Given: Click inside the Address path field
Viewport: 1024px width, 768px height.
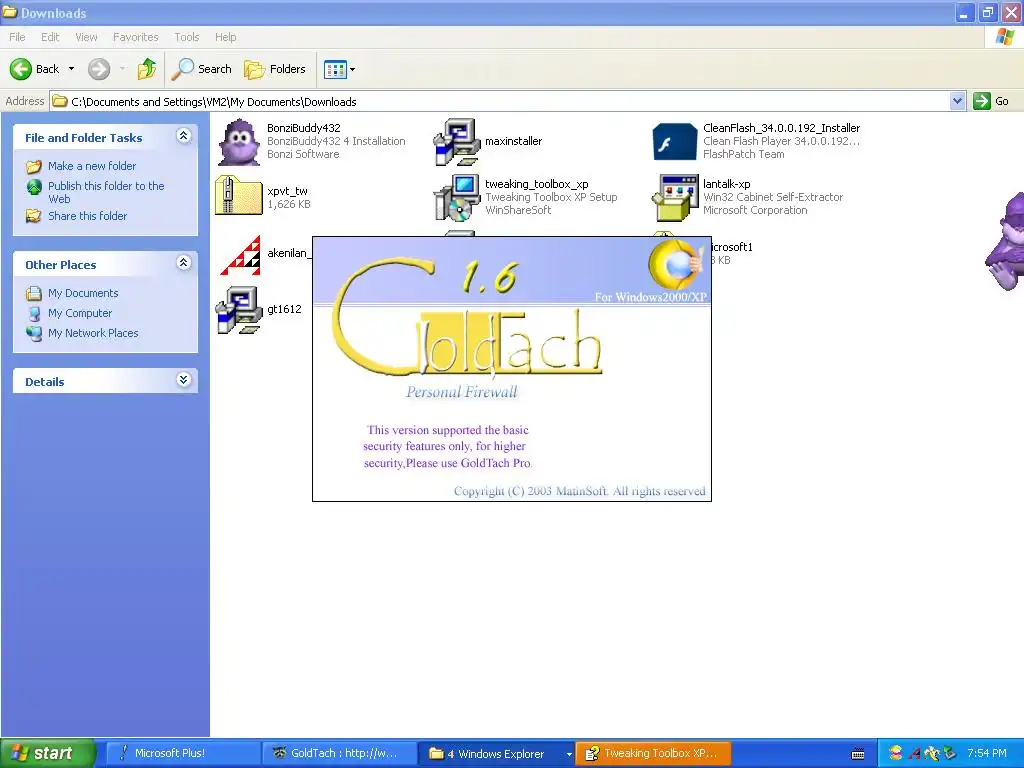Looking at the screenshot, I should point(500,101).
